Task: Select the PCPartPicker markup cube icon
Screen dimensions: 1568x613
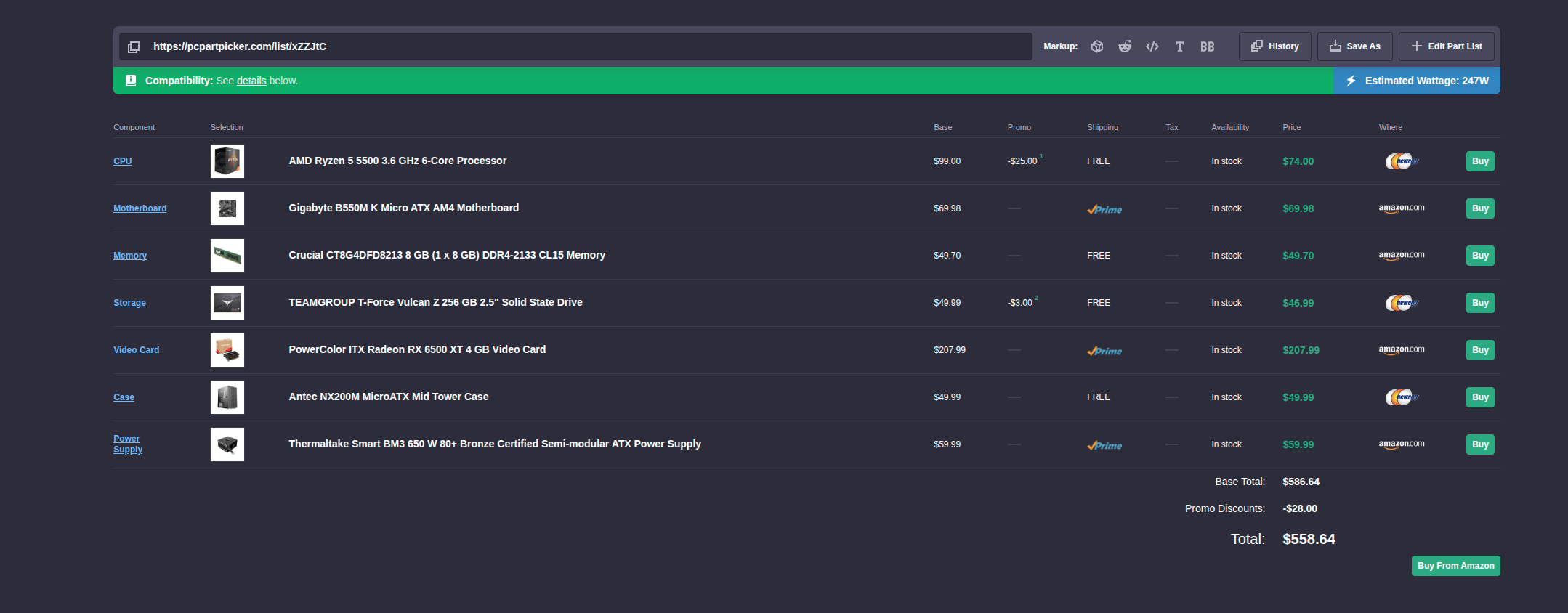Action: coord(1097,46)
